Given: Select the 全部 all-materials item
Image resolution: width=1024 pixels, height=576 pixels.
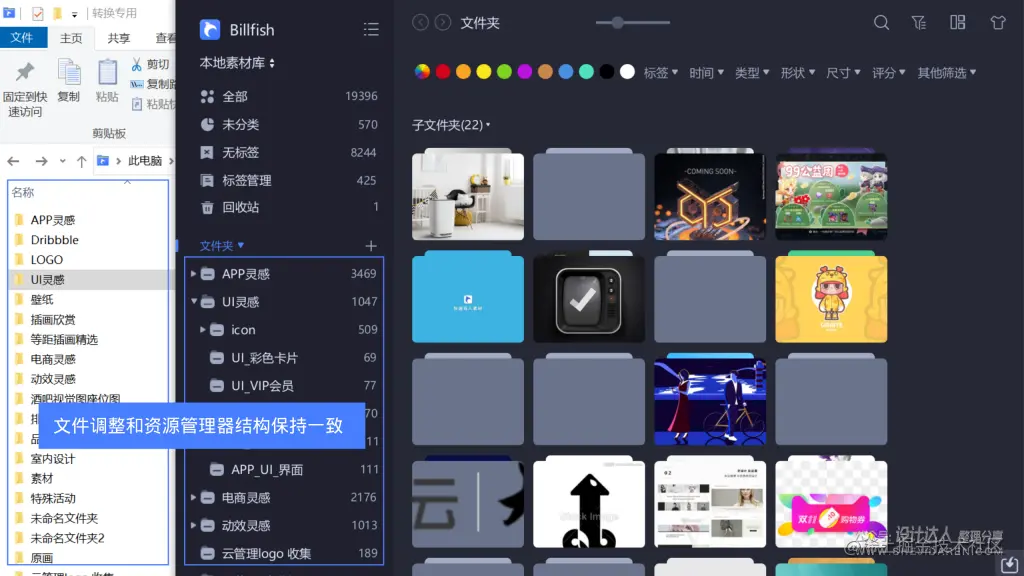Looking at the screenshot, I should pos(288,96).
